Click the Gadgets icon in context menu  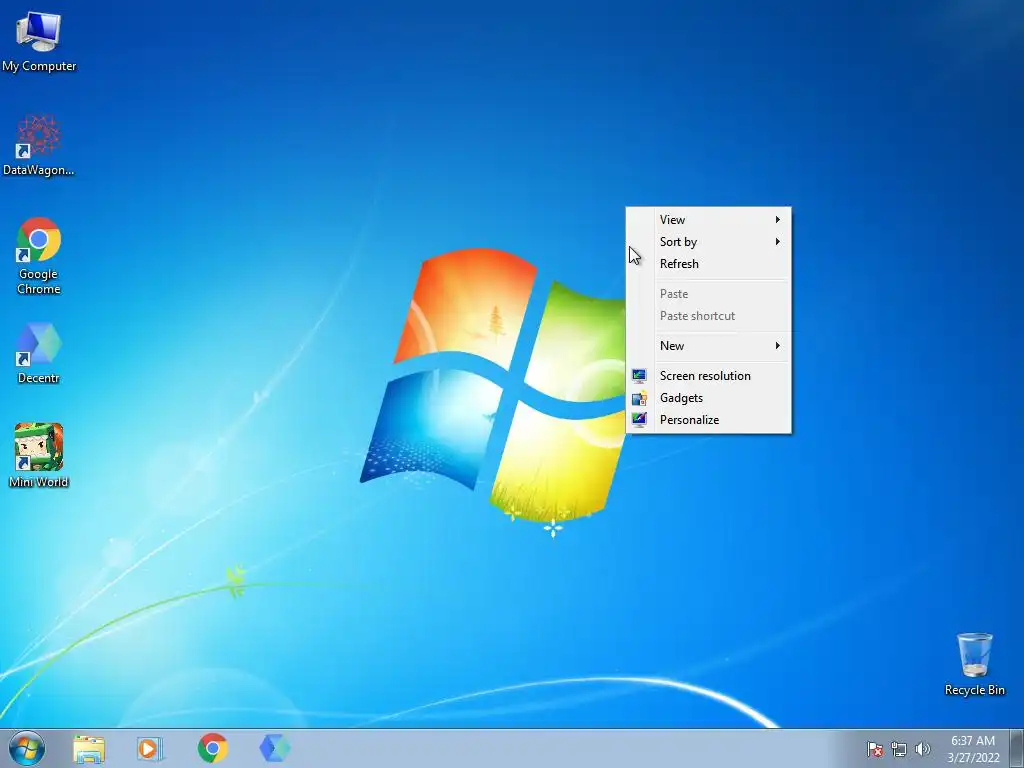[x=639, y=398]
